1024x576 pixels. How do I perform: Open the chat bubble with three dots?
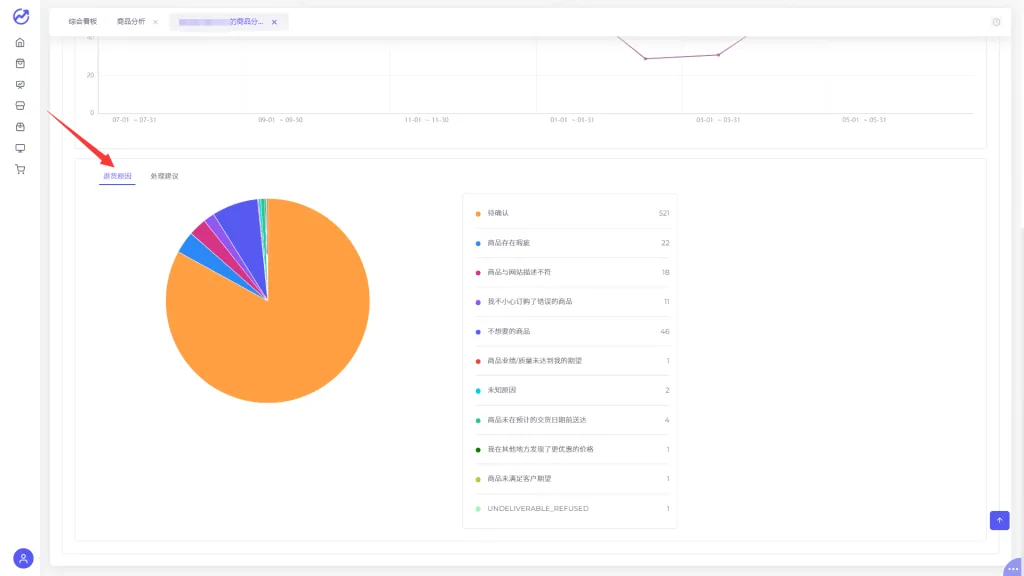tap(1013, 568)
